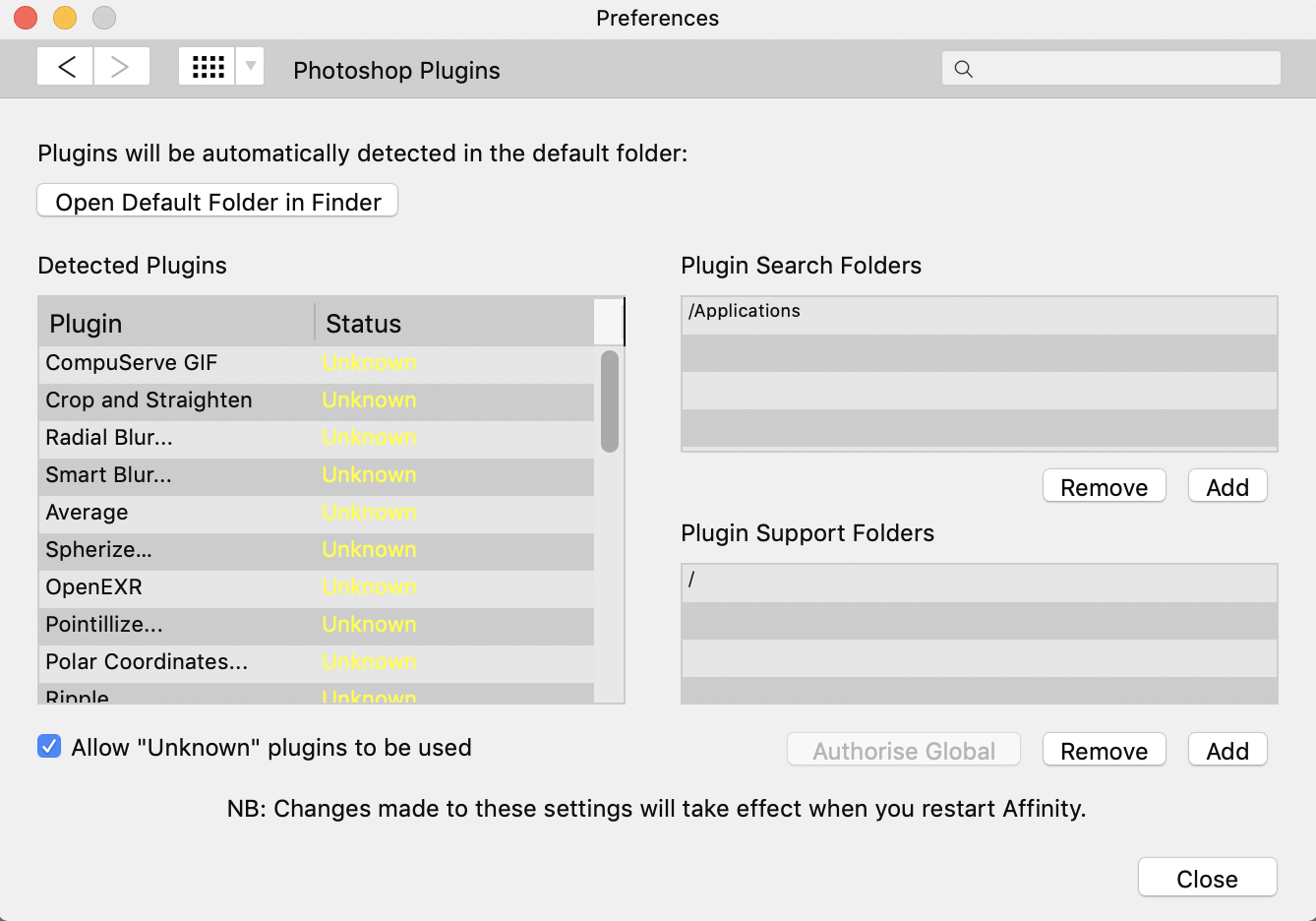Select CompuServe GIF plugin row
The height and width of the screenshot is (921, 1316).
click(x=317, y=363)
